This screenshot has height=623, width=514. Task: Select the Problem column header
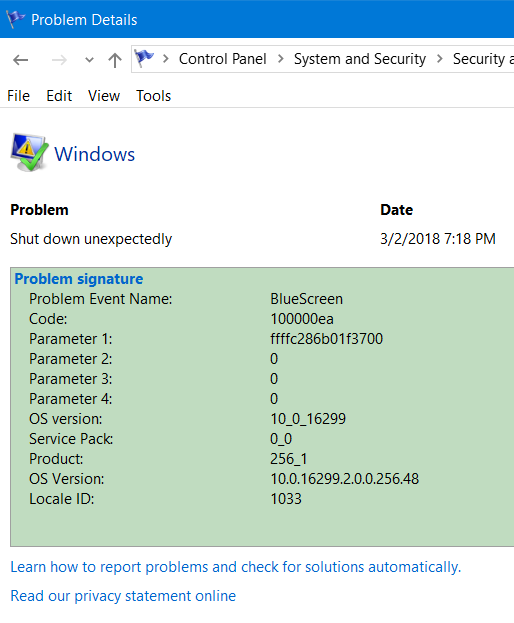point(39,210)
